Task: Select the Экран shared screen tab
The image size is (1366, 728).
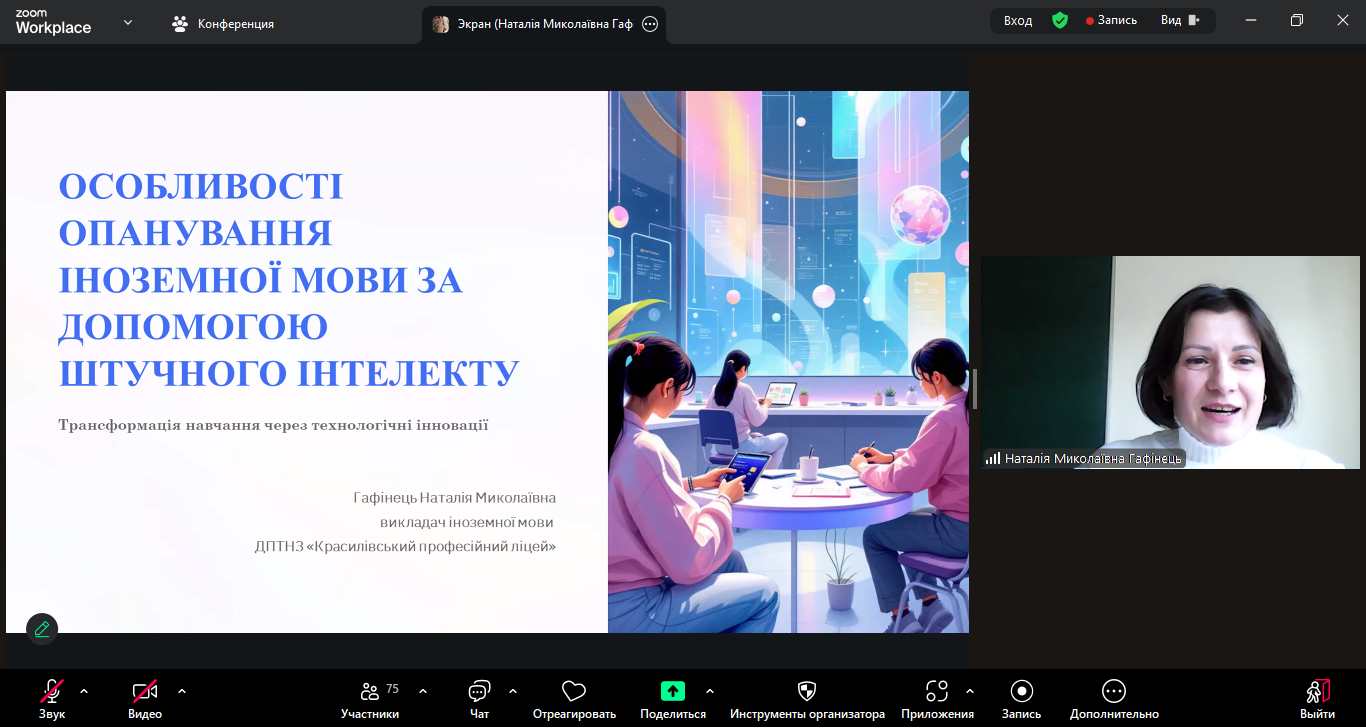Action: (x=545, y=25)
